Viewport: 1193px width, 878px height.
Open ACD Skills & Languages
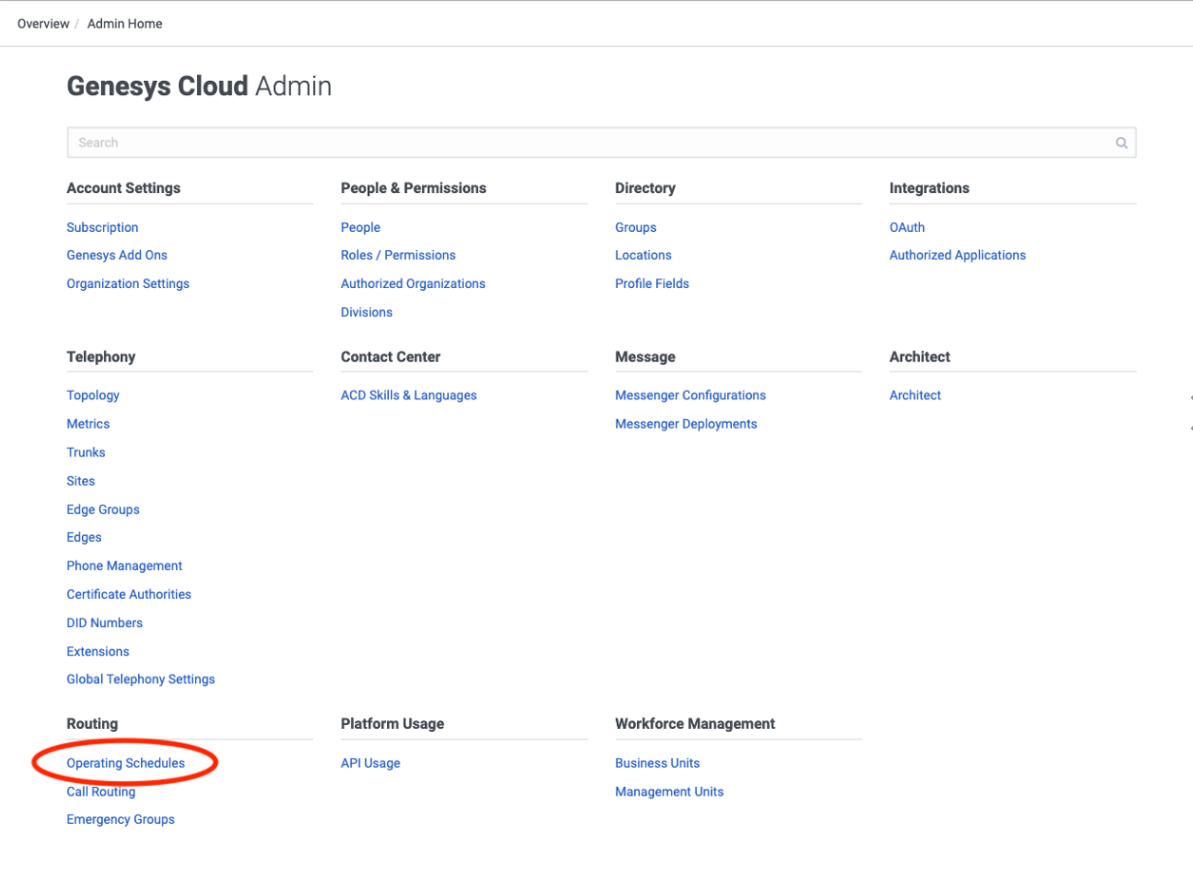pyautogui.click(x=409, y=395)
